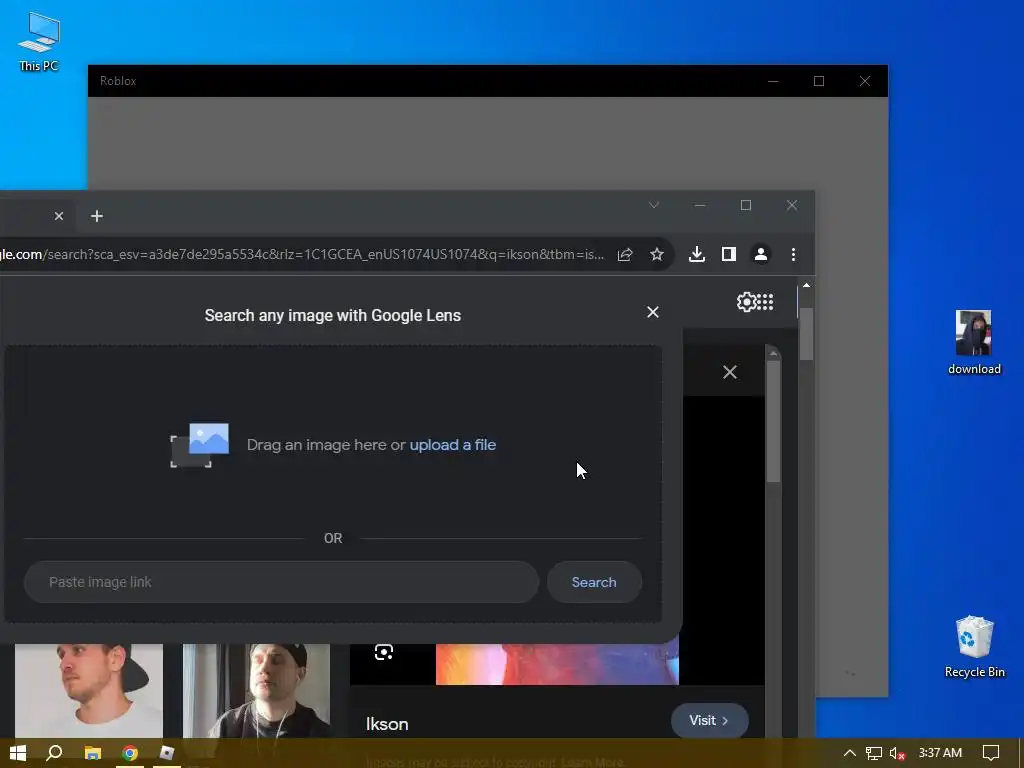The height and width of the screenshot is (768, 1024).
Task: Minimize the Roblox window
Action: (773, 81)
